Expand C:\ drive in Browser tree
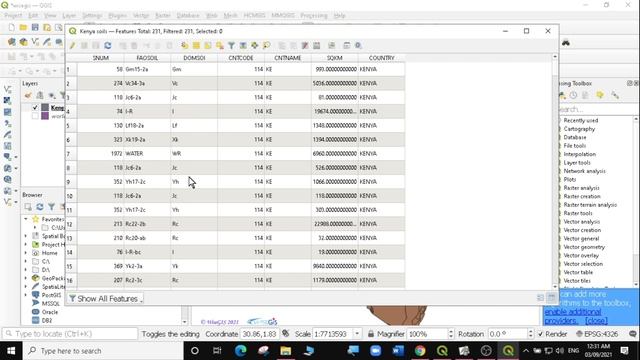The height and width of the screenshot is (360, 640). coord(26,261)
